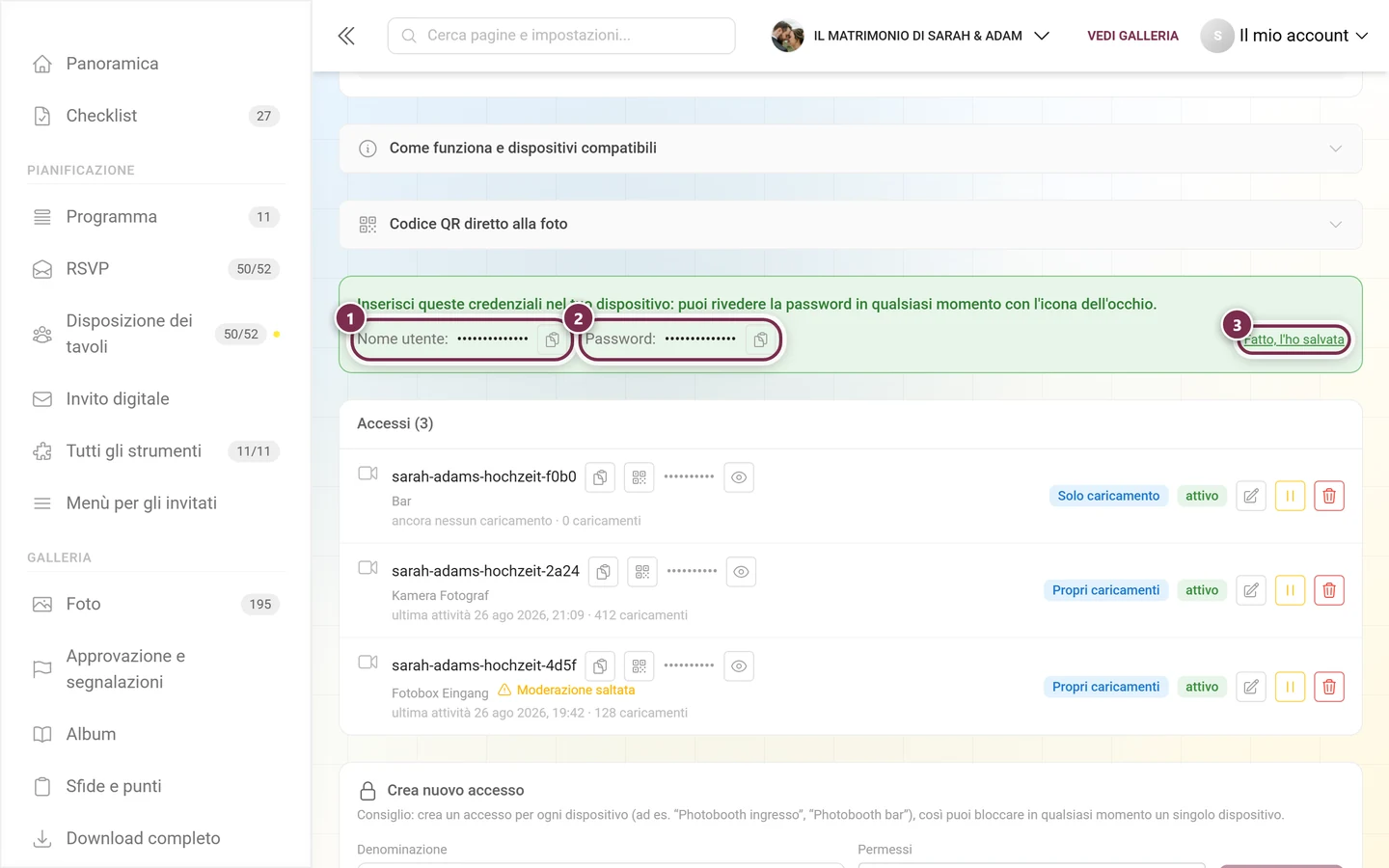Open Programma in the sidebar
This screenshot has width=1389, height=868.
tap(155, 217)
